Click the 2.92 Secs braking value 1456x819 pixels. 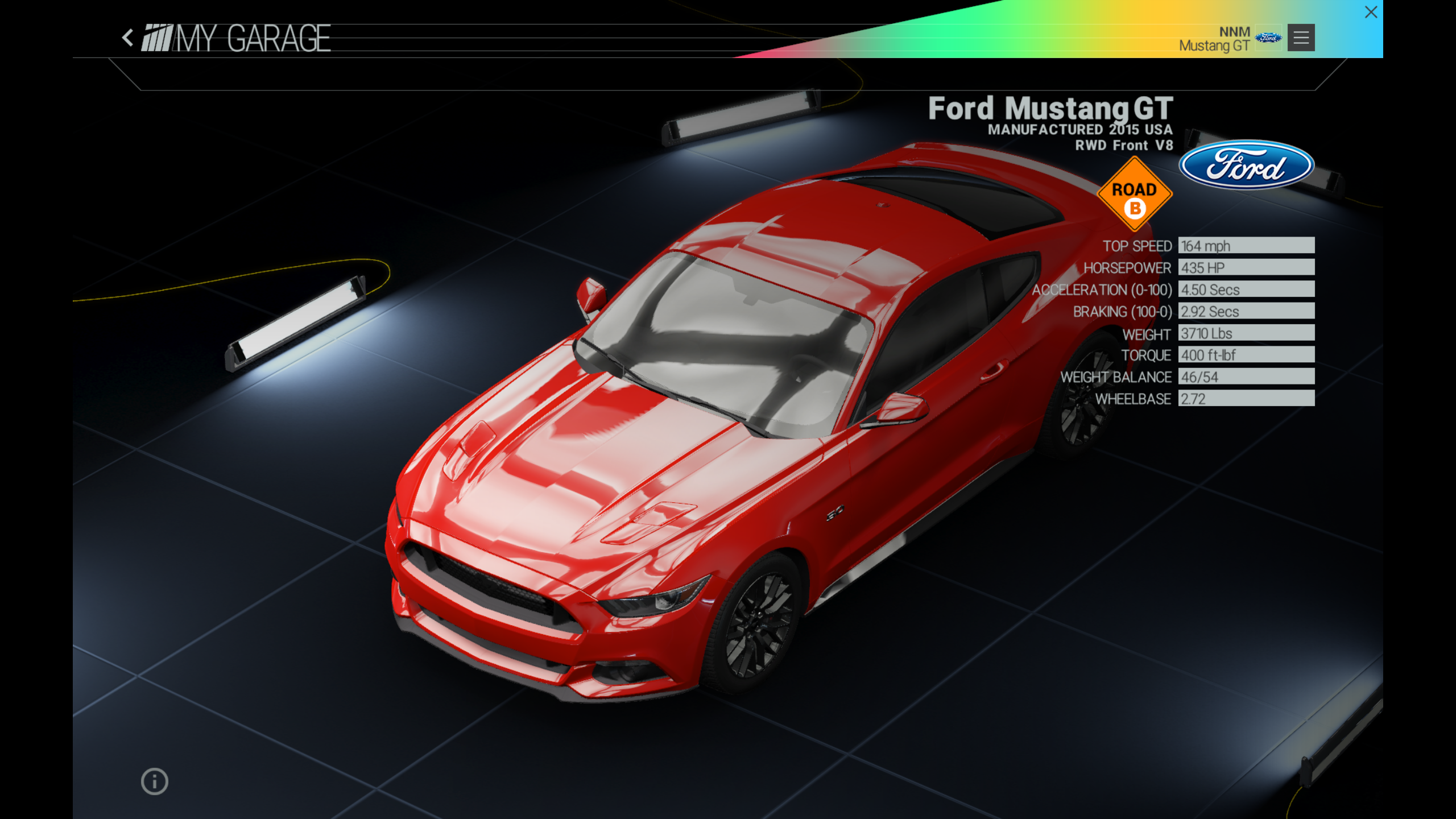point(1246,311)
